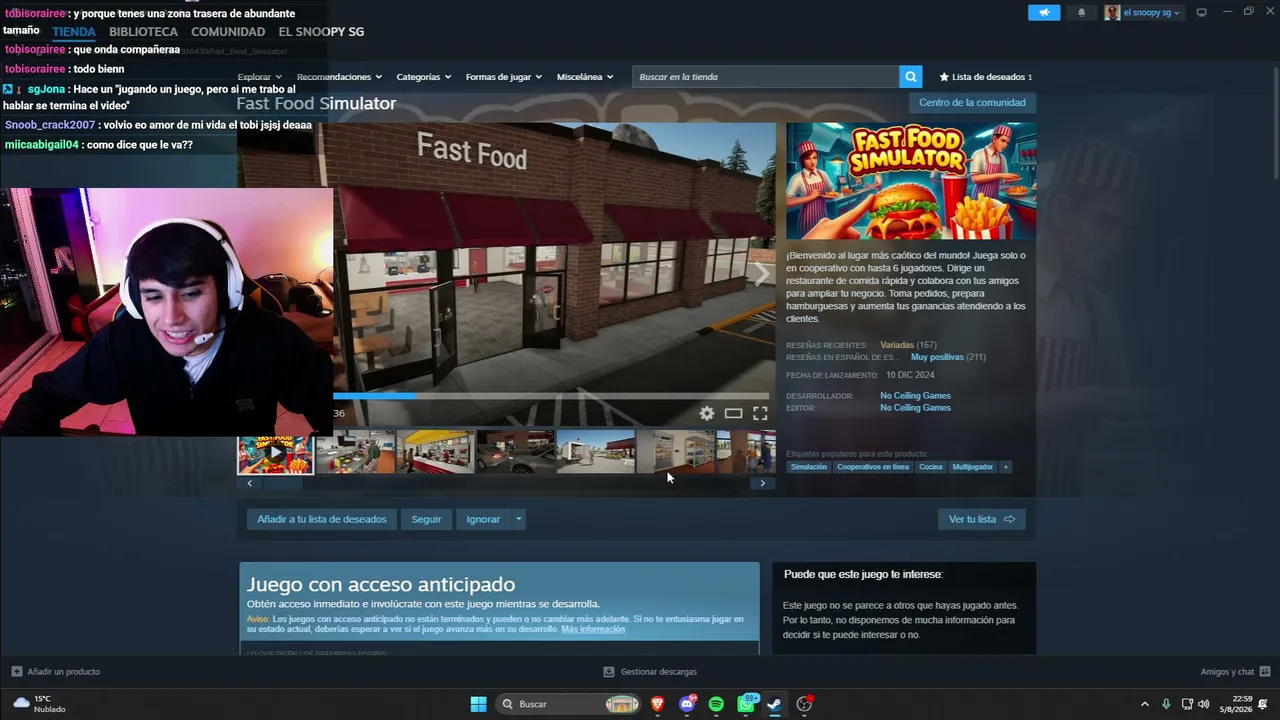Open Steam announcements megaphone button
1280x720 pixels.
tap(1044, 12)
